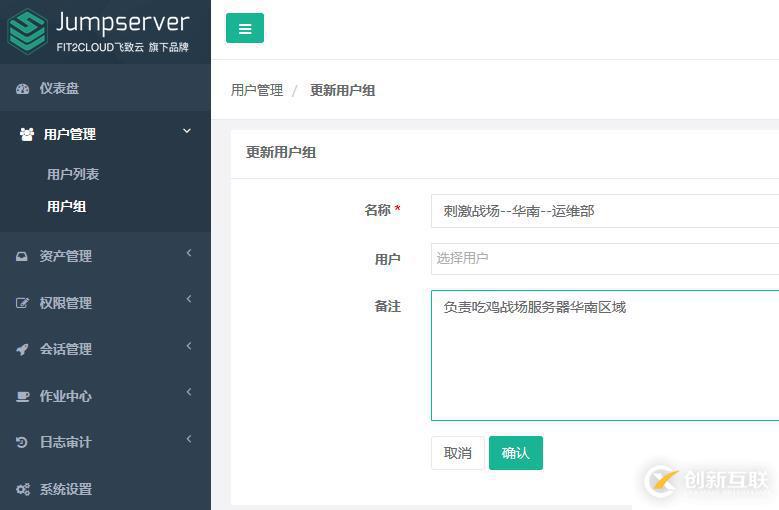This screenshot has height=510, width=779.
Task: Click the 名称 name input field
Action: [605, 211]
